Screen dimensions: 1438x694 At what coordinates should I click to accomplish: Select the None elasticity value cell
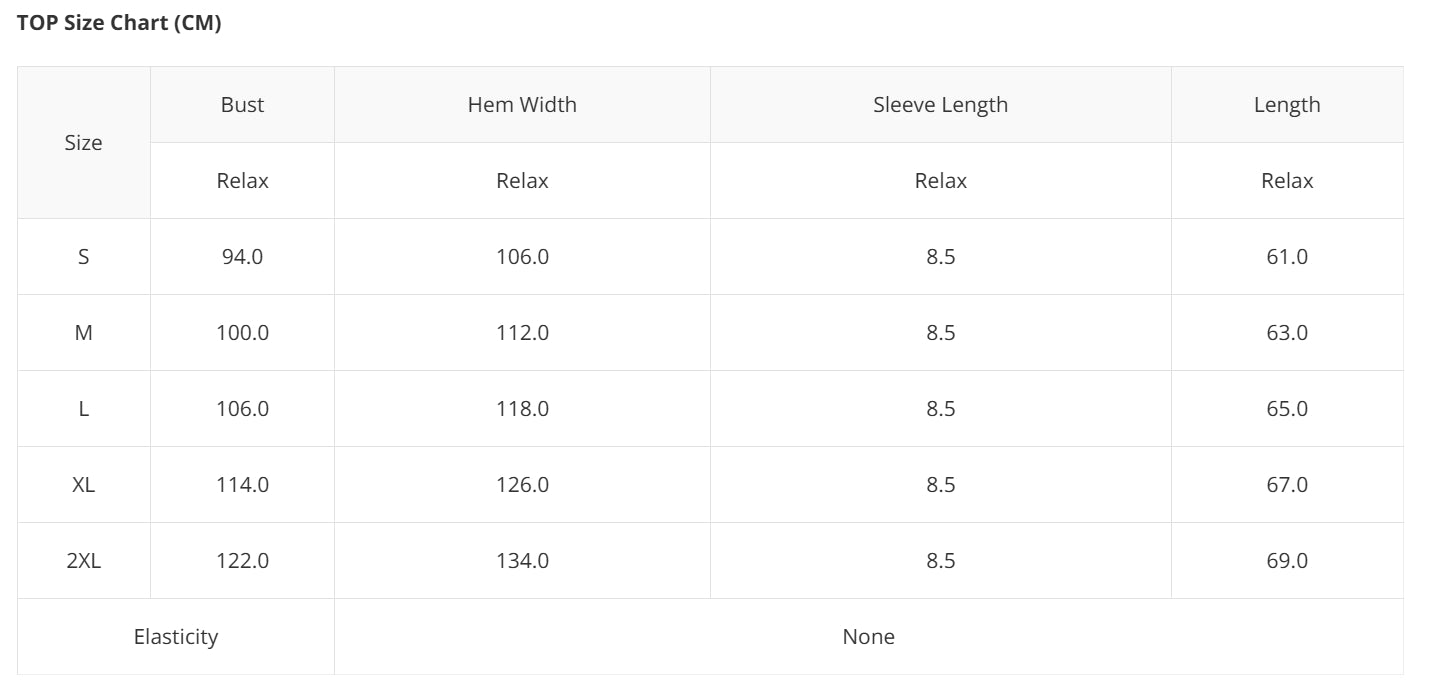click(868, 637)
